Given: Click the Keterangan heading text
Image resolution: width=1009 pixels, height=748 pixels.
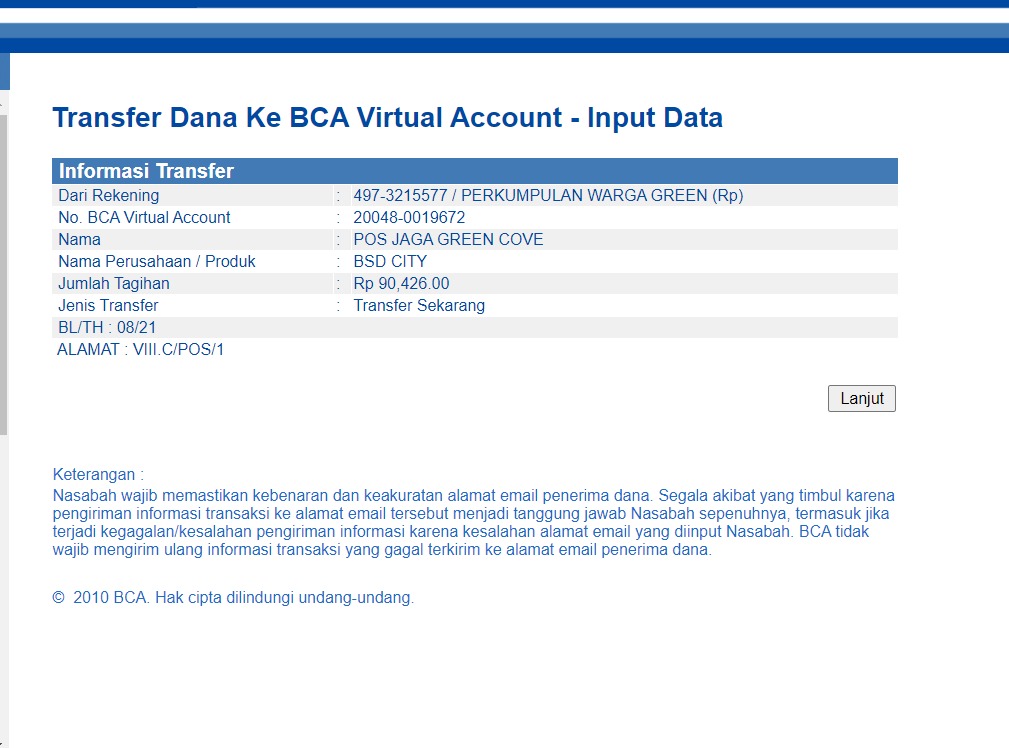Looking at the screenshot, I should point(98,475).
